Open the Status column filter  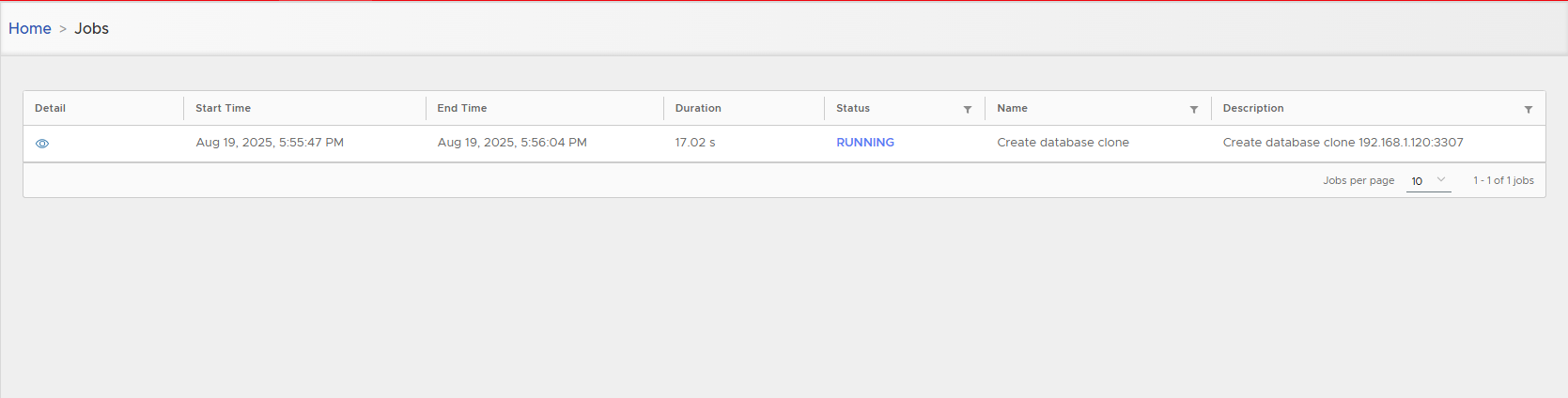point(968,110)
